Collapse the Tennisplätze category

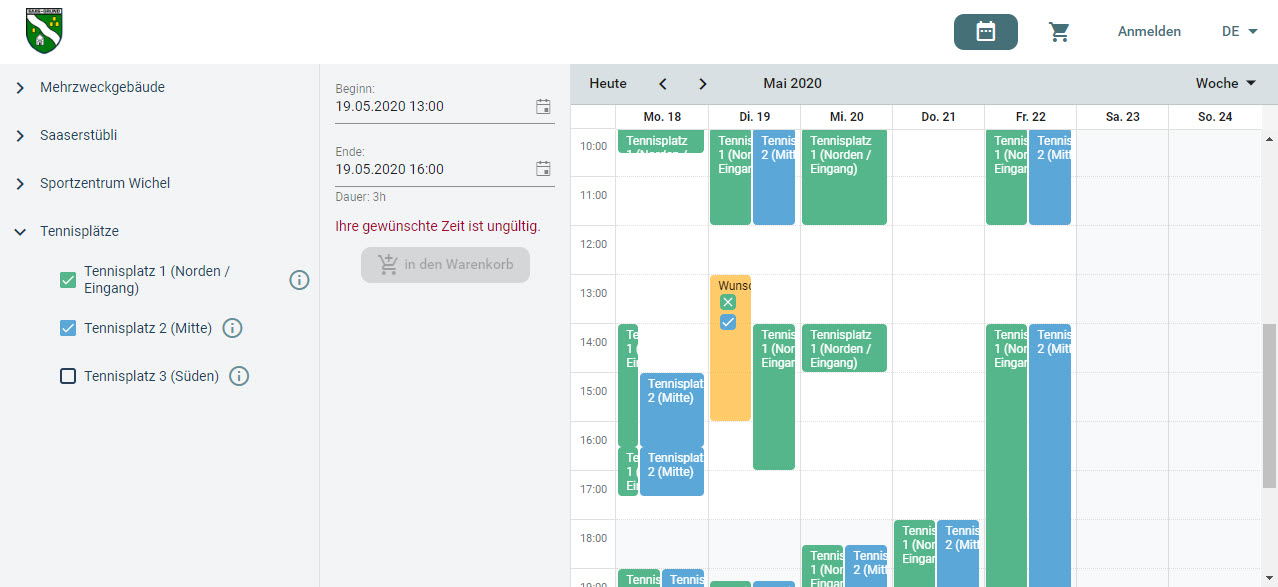pos(20,232)
